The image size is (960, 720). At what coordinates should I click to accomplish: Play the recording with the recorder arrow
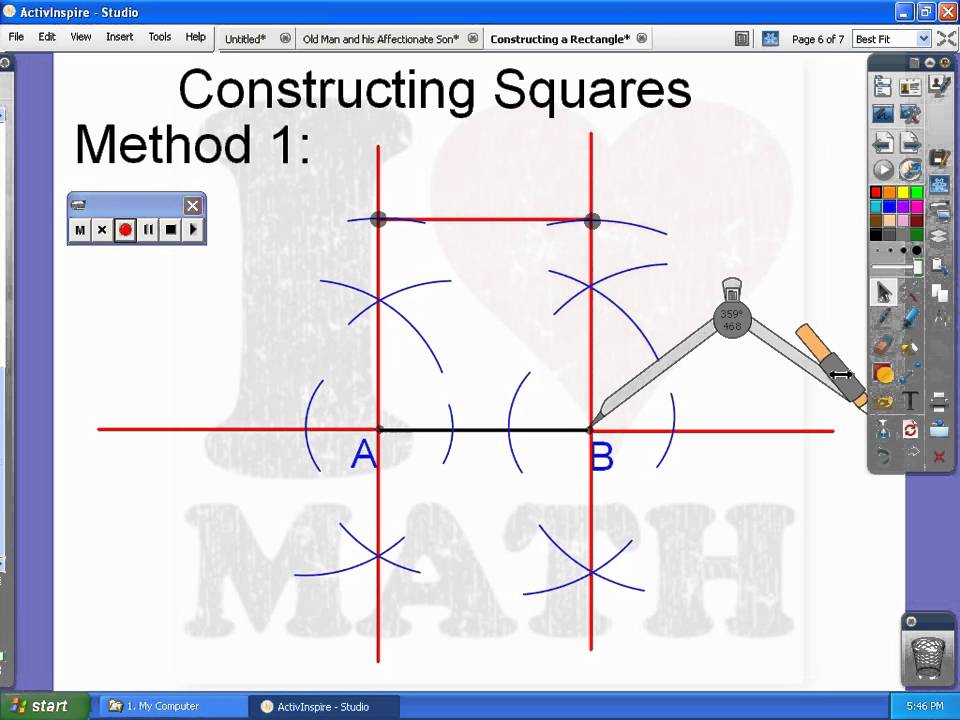point(193,230)
